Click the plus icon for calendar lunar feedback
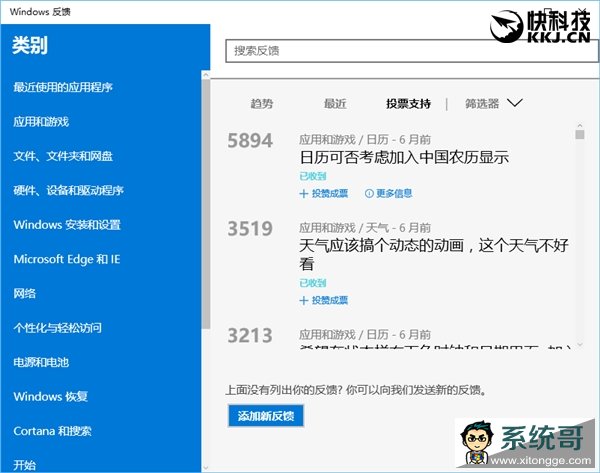This screenshot has width=600, height=473. (x=304, y=194)
